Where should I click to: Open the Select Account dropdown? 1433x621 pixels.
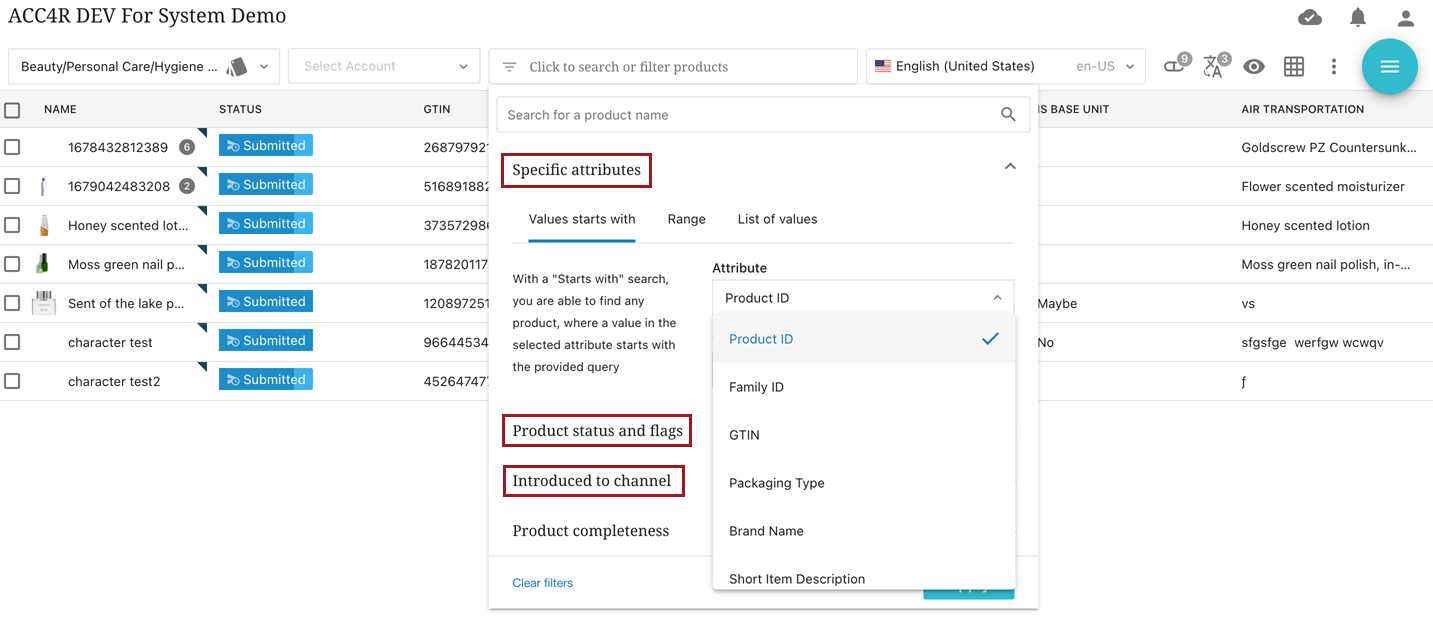[x=383, y=66]
